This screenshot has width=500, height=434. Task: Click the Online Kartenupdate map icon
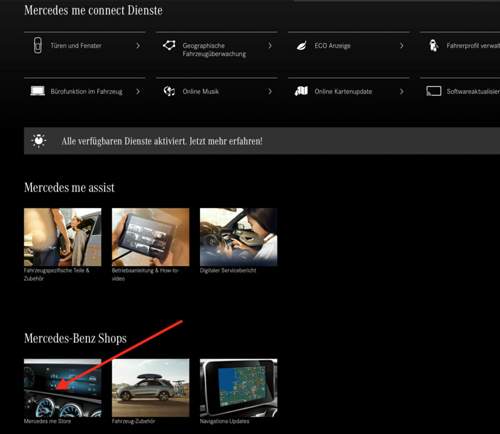[301, 91]
